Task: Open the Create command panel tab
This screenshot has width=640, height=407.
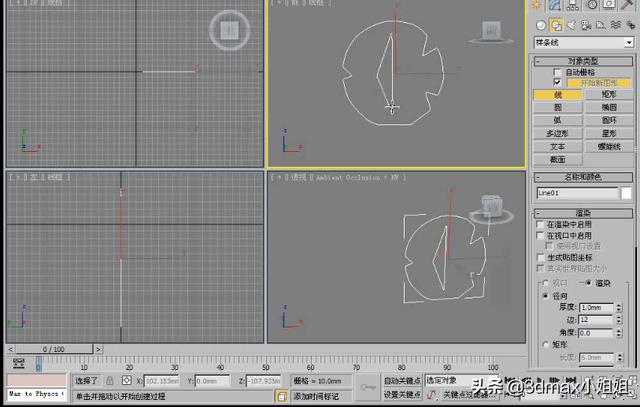Action: (x=536, y=4)
